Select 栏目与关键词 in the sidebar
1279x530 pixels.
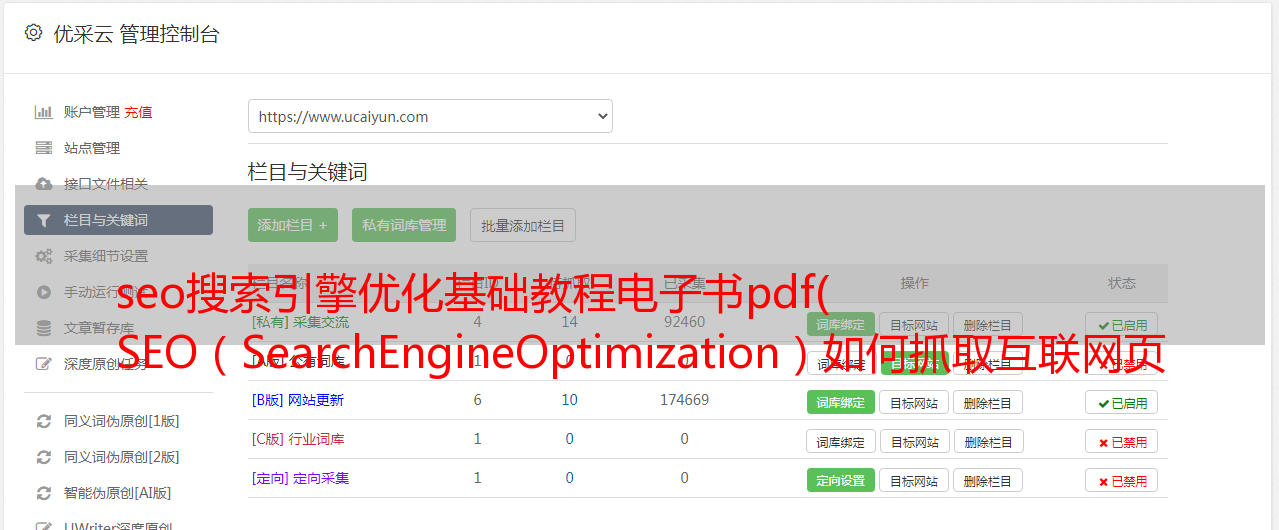pos(118,220)
